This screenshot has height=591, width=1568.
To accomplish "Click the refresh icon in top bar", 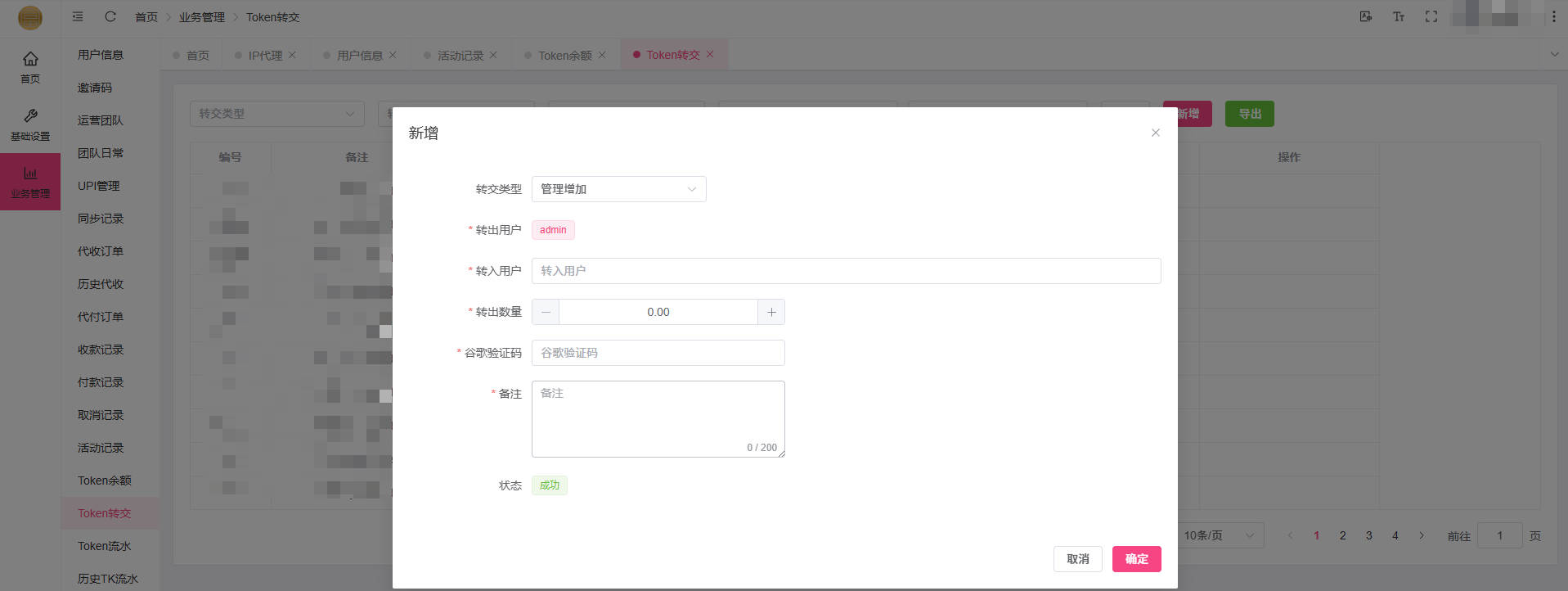I will coord(110,16).
